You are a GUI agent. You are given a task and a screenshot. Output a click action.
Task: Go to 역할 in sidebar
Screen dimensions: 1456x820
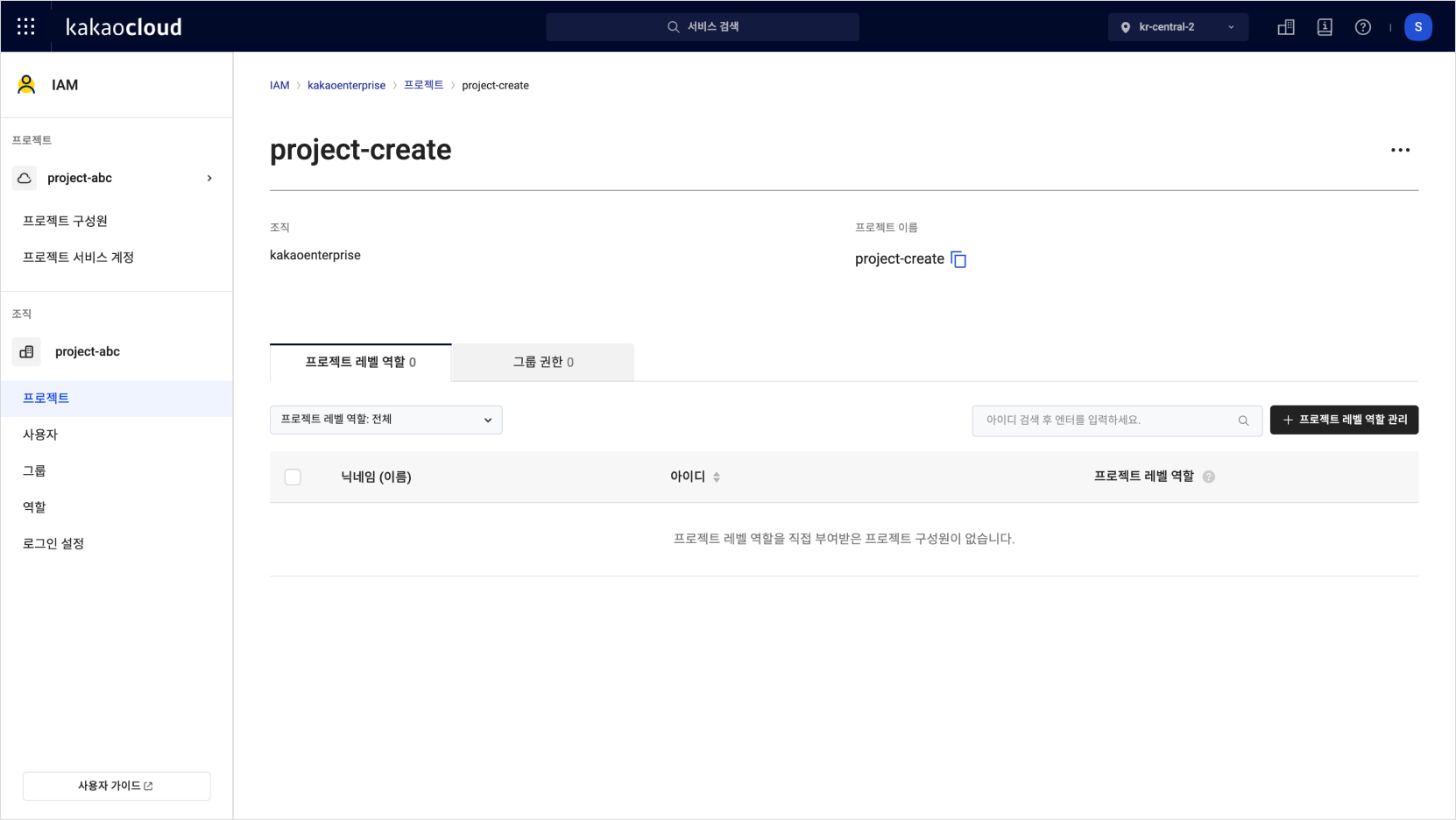[x=34, y=507]
